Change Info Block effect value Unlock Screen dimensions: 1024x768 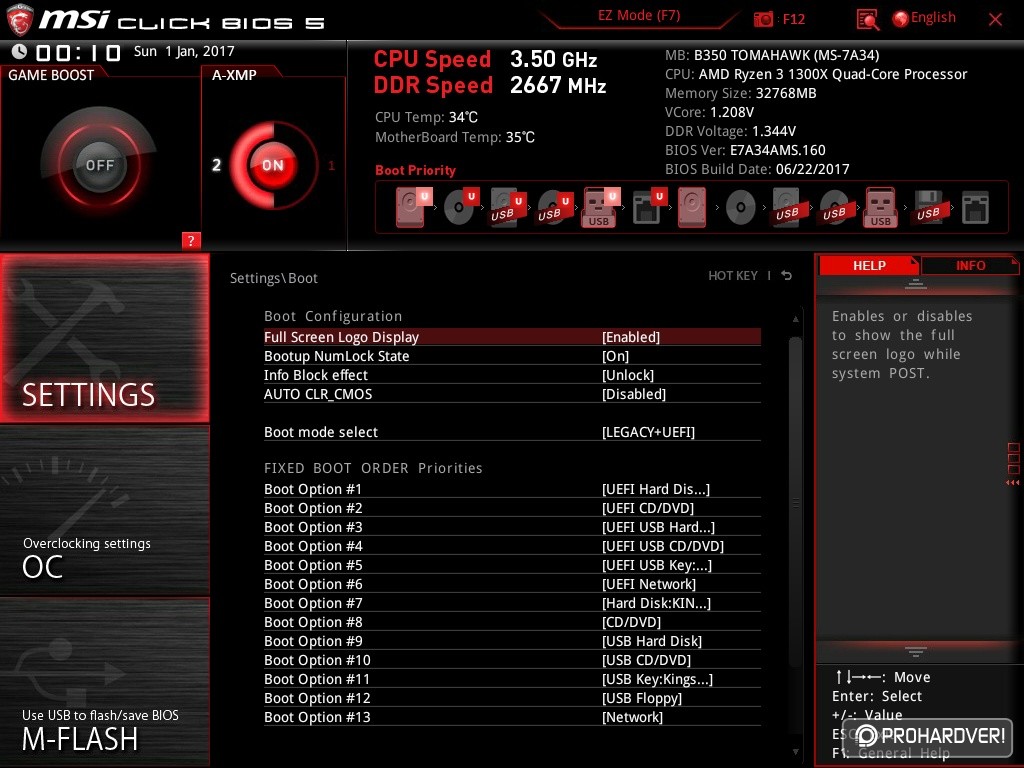click(x=628, y=375)
